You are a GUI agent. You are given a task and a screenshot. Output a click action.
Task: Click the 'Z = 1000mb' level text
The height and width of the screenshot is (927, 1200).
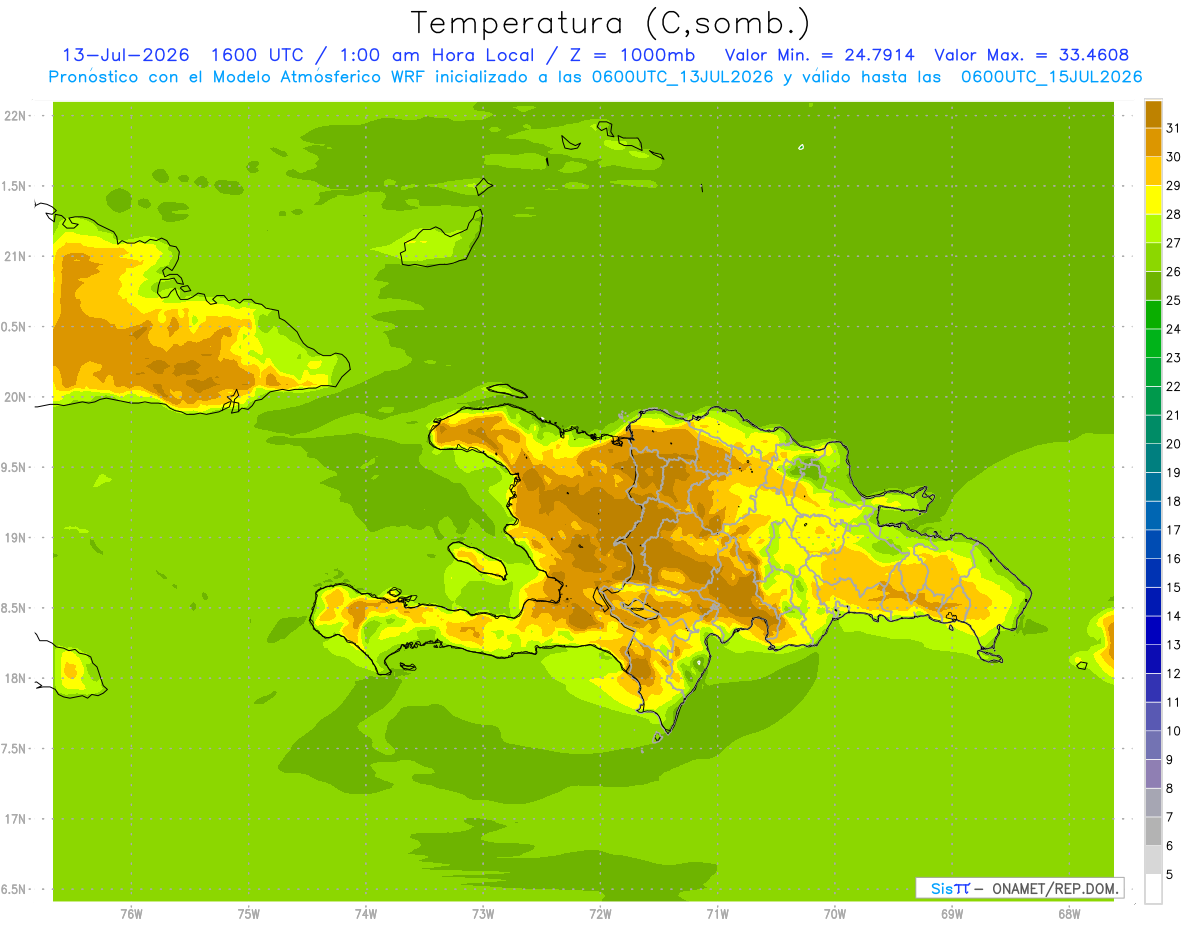click(634, 55)
